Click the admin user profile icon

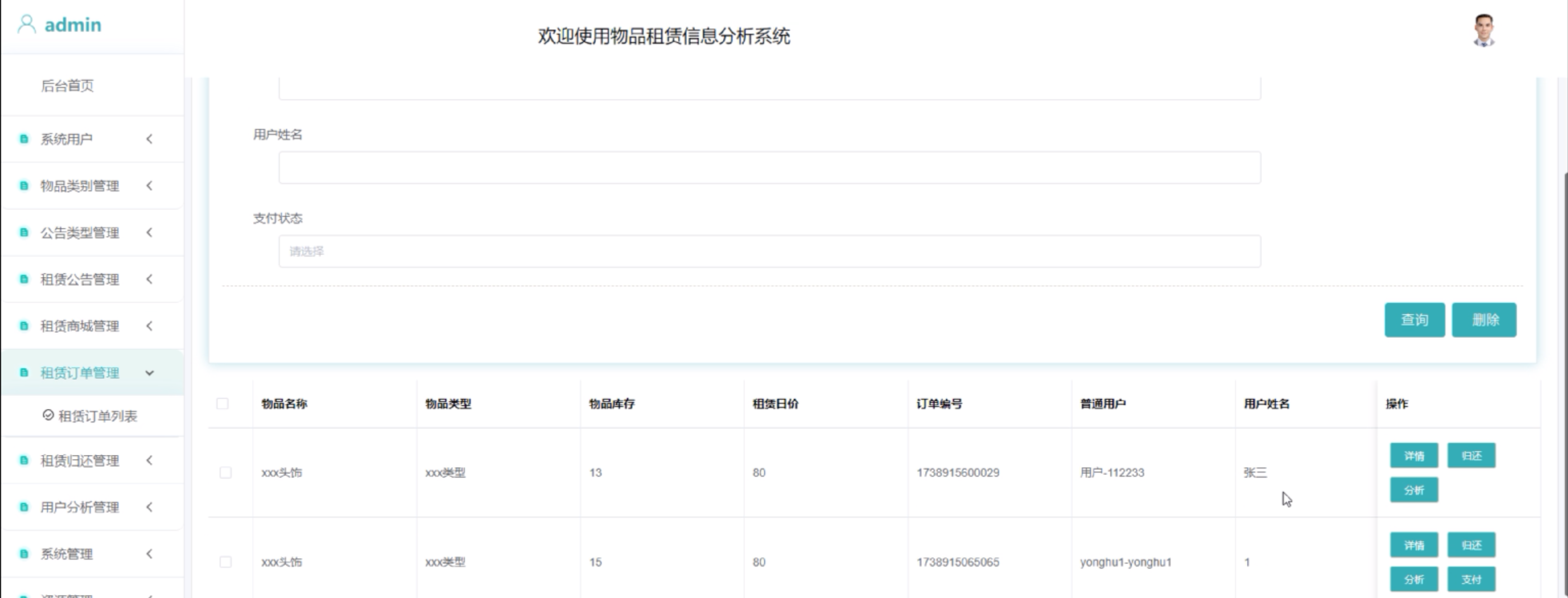[x=26, y=25]
